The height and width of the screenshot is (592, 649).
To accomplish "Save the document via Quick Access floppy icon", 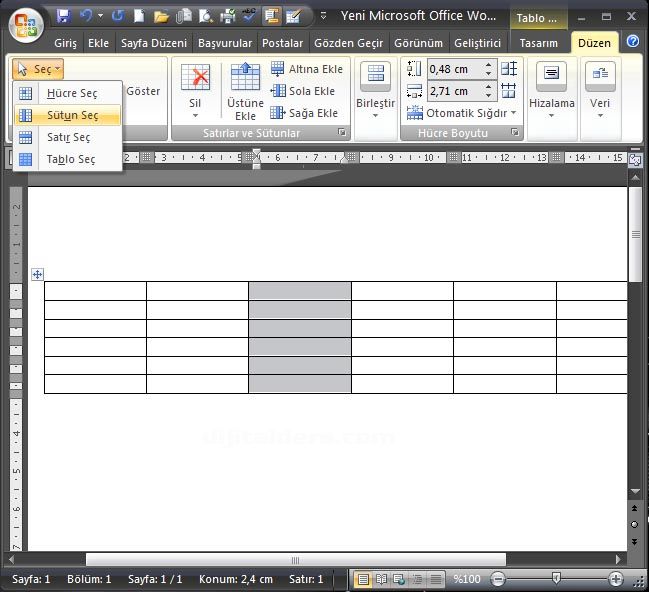I will point(63,16).
